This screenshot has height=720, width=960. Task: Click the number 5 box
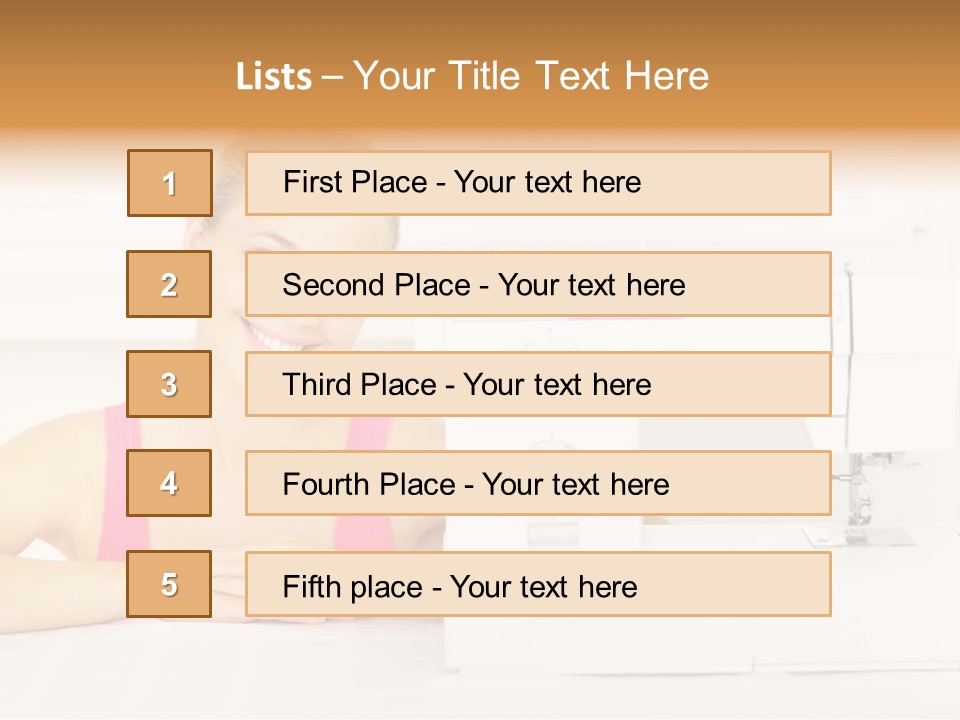point(169,584)
